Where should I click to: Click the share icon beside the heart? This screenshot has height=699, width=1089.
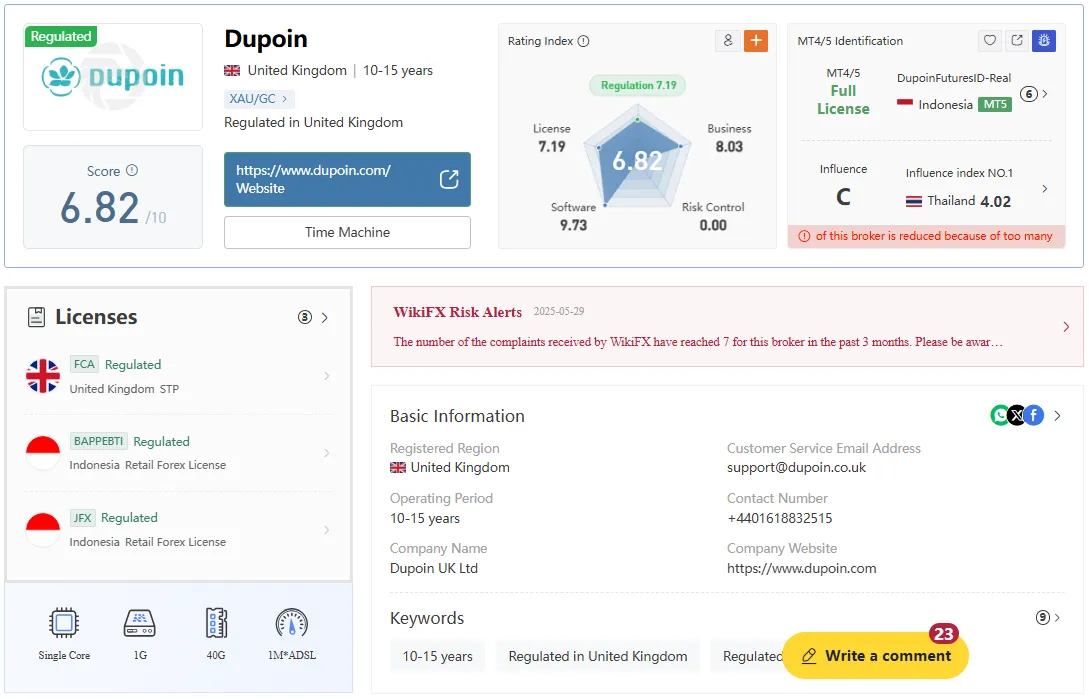1017,41
